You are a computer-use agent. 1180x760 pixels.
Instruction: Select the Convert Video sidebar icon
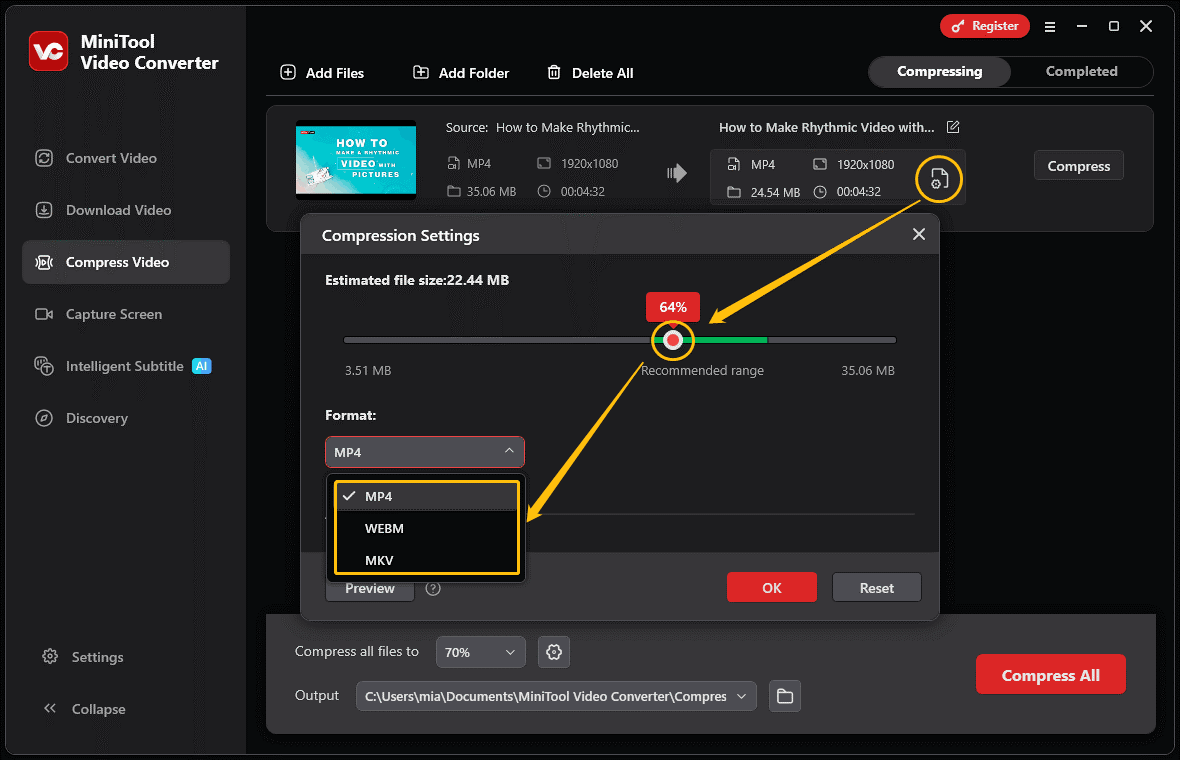coord(44,158)
